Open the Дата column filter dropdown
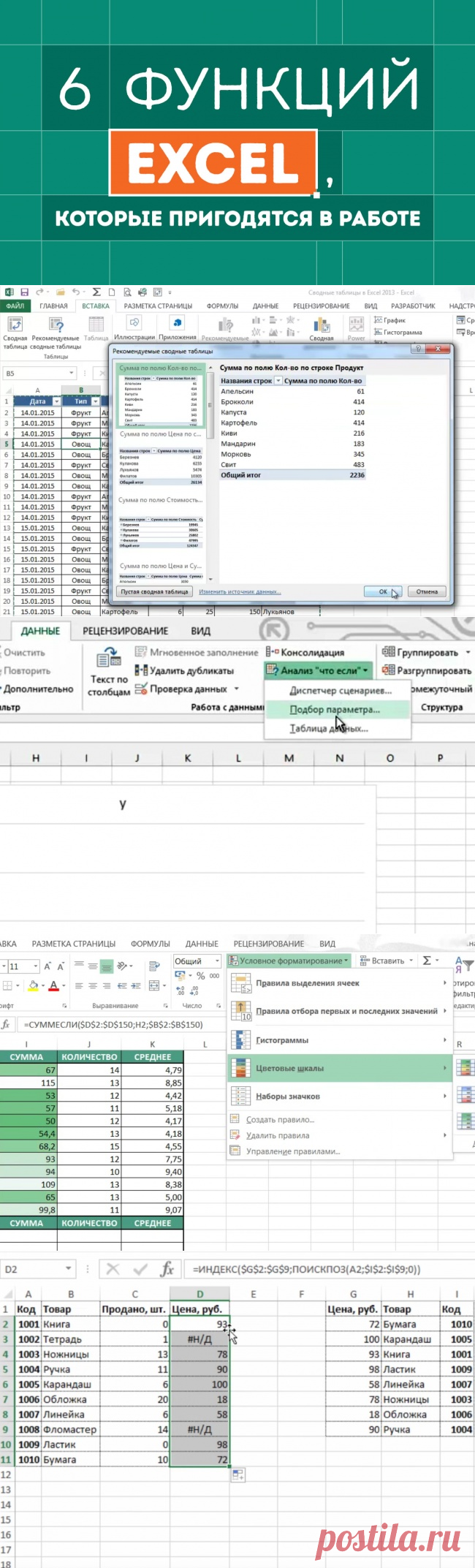This screenshot has width=475, height=1568. [x=57, y=401]
